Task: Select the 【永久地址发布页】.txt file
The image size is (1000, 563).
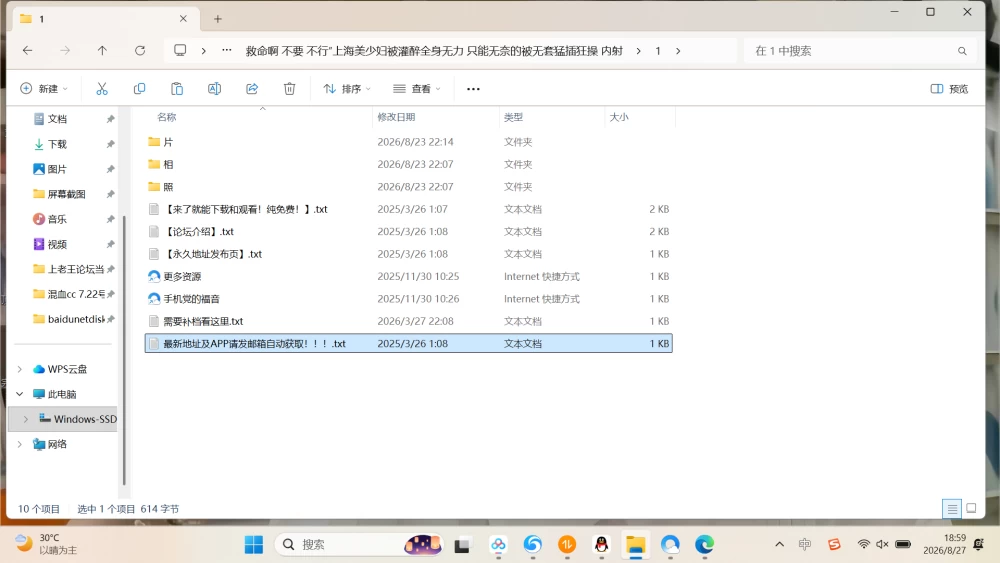Action: [408, 254]
